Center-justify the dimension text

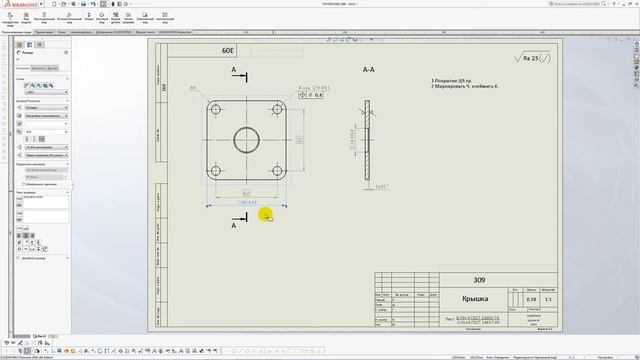pyautogui.click(x=26, y=236)
